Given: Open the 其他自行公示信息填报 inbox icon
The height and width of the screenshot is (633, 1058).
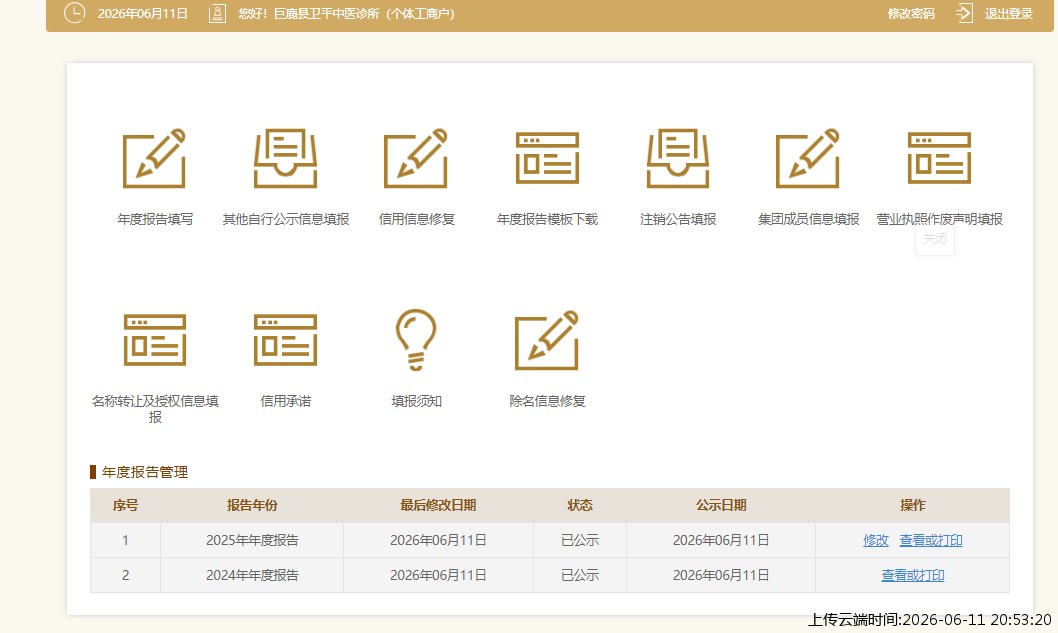Looking at the screenshot, I should point(285,158).
